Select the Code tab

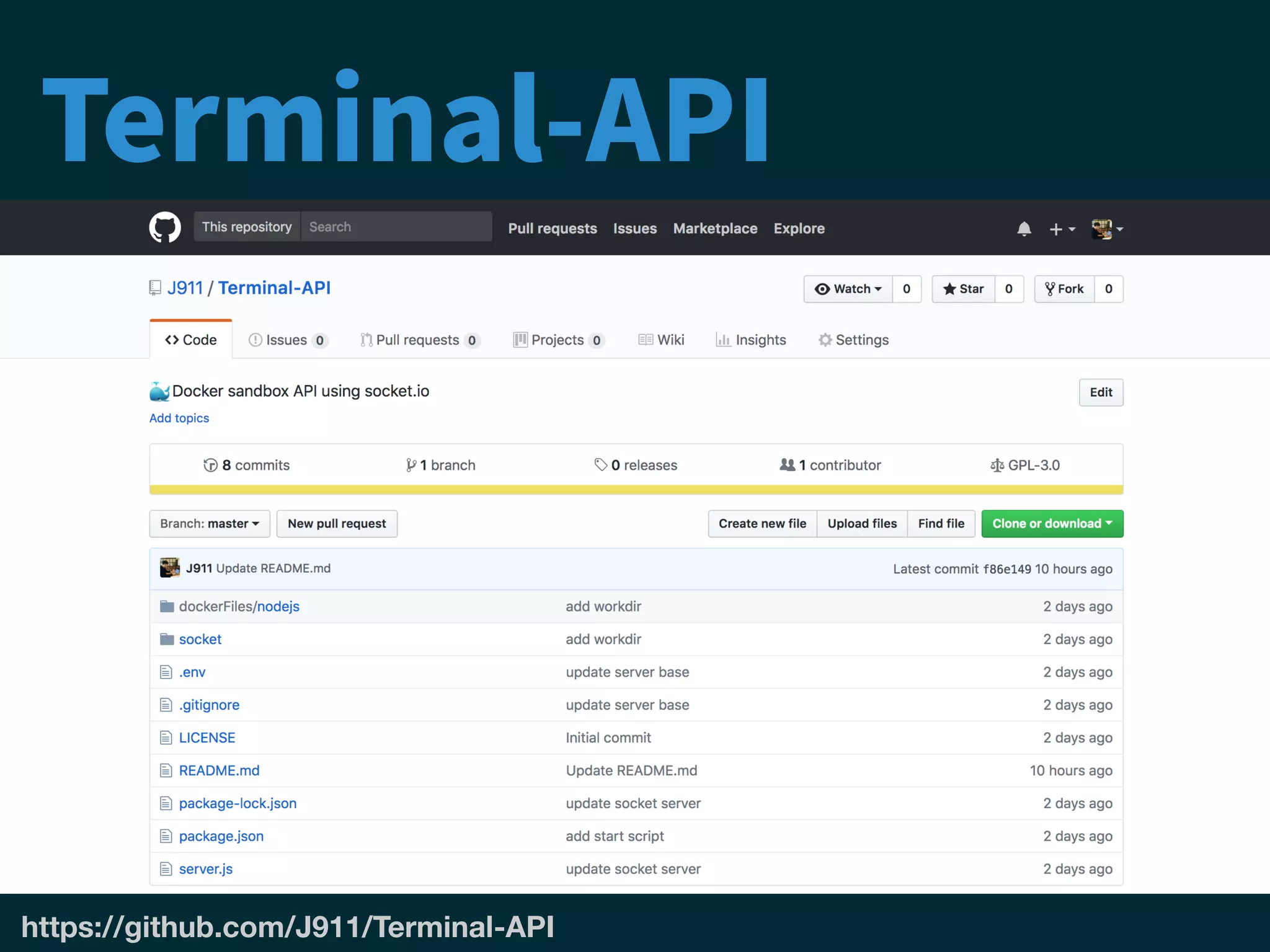[191, 340]
